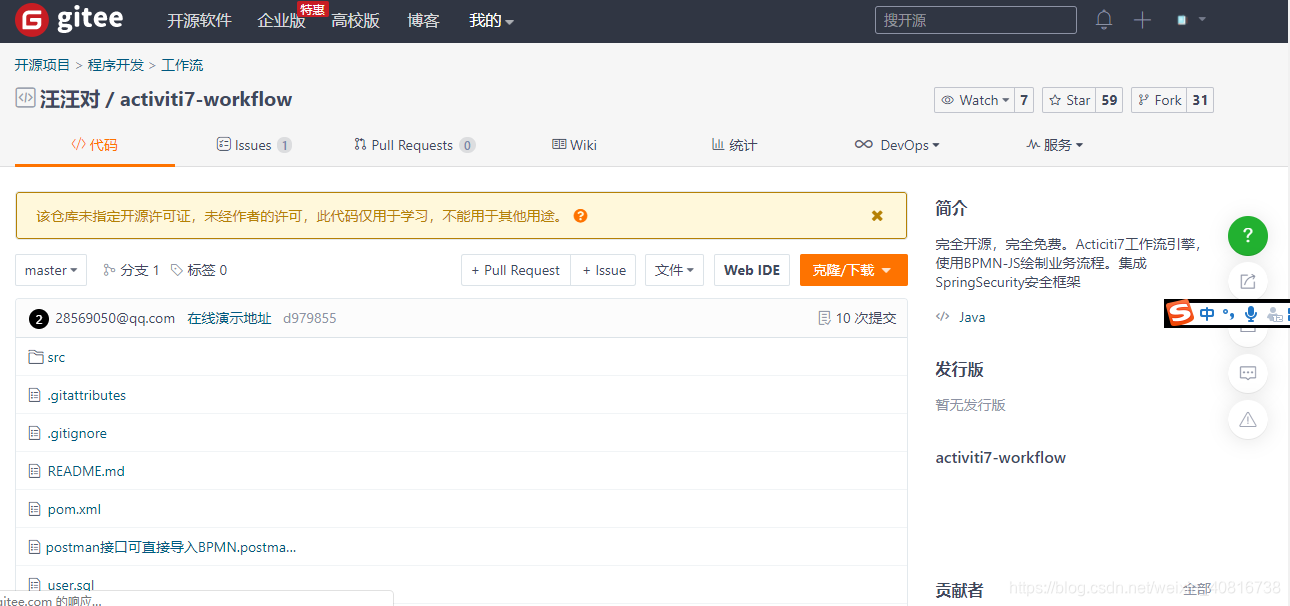
Task: Fork the repository
Action: (1159, 100)
